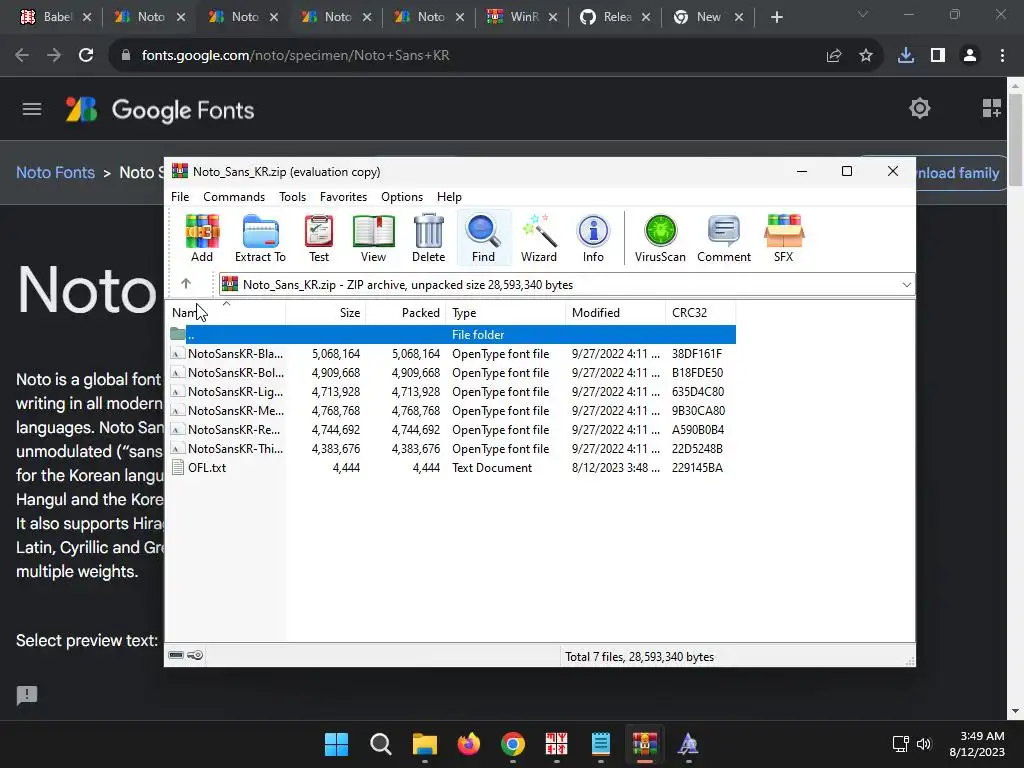This screenshot has height=768, width=1024.
Task: Sort by the Size column header
Action: pyautogui.click(x=325, y=313)
